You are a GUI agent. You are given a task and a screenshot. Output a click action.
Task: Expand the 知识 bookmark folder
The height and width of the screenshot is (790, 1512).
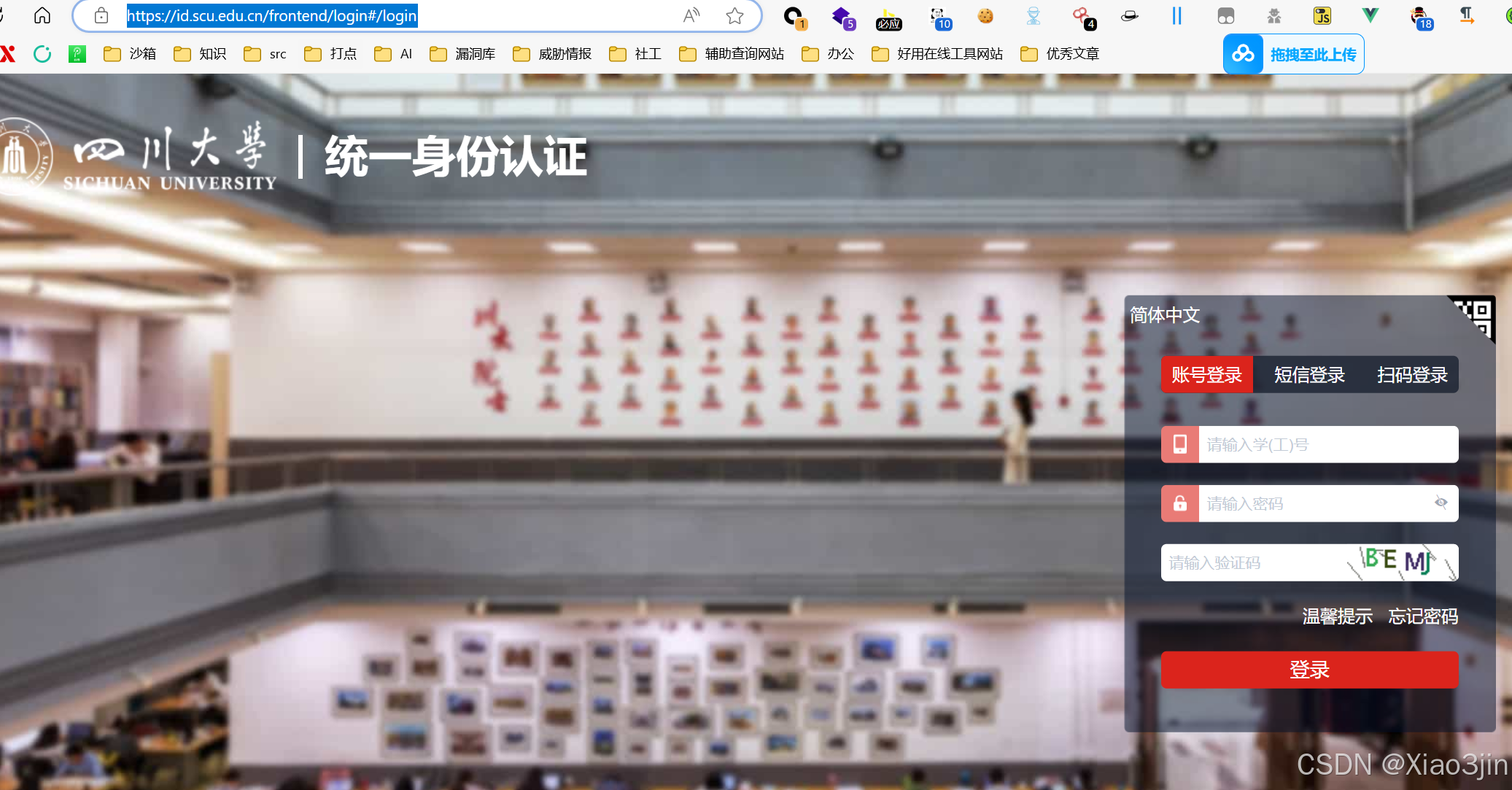pyautogui.click(x=200, y=53)
